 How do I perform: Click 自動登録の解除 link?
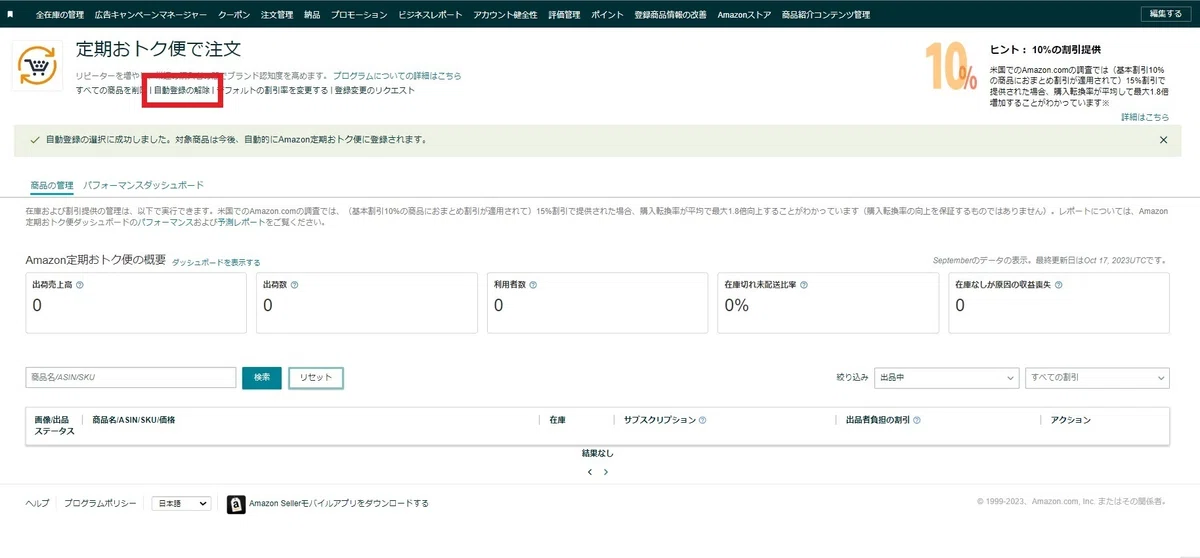[182, 91]
